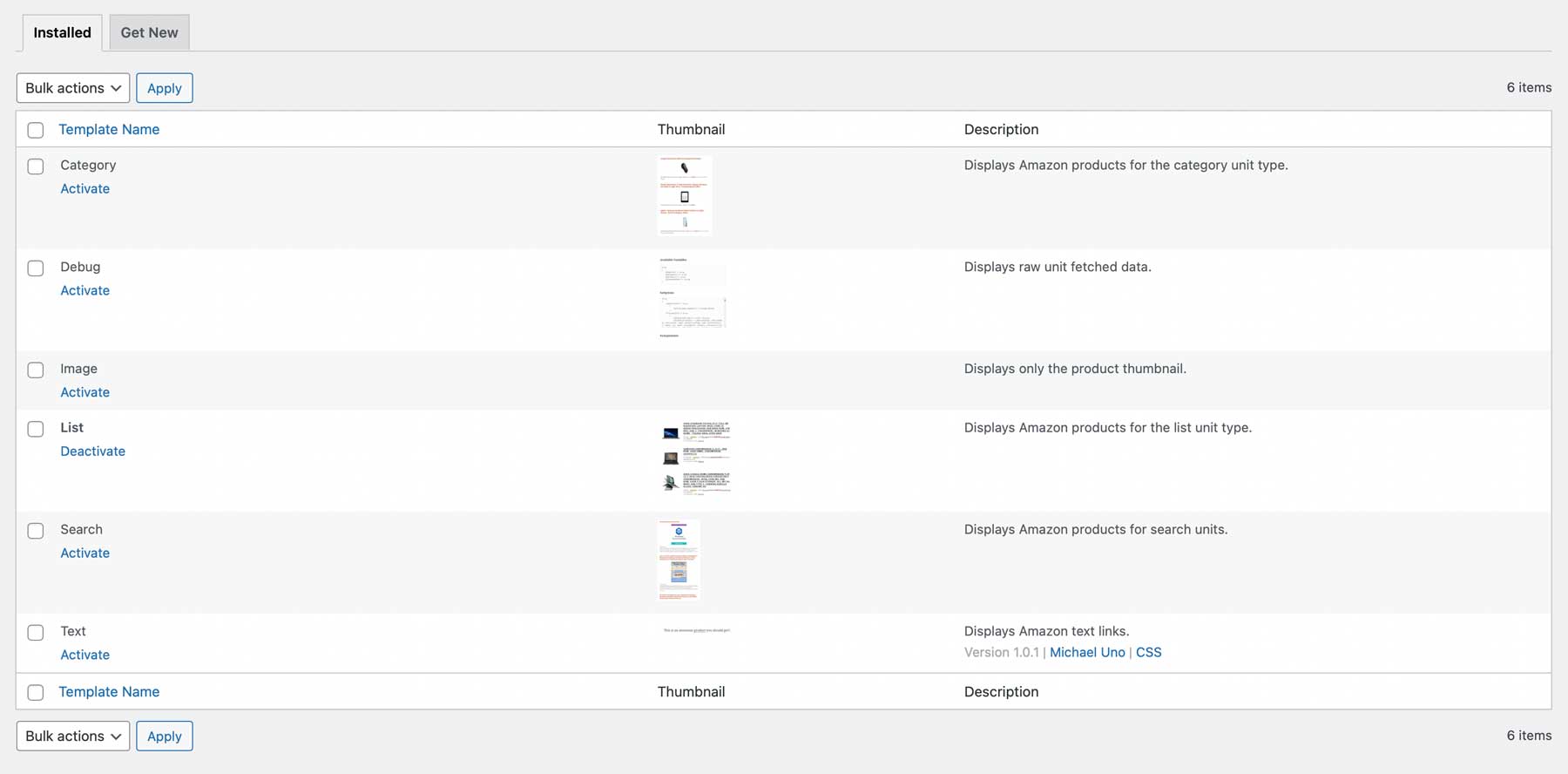Open the List template thumbnail preview
The image size is (1568, 774).
tap(694, 458)
